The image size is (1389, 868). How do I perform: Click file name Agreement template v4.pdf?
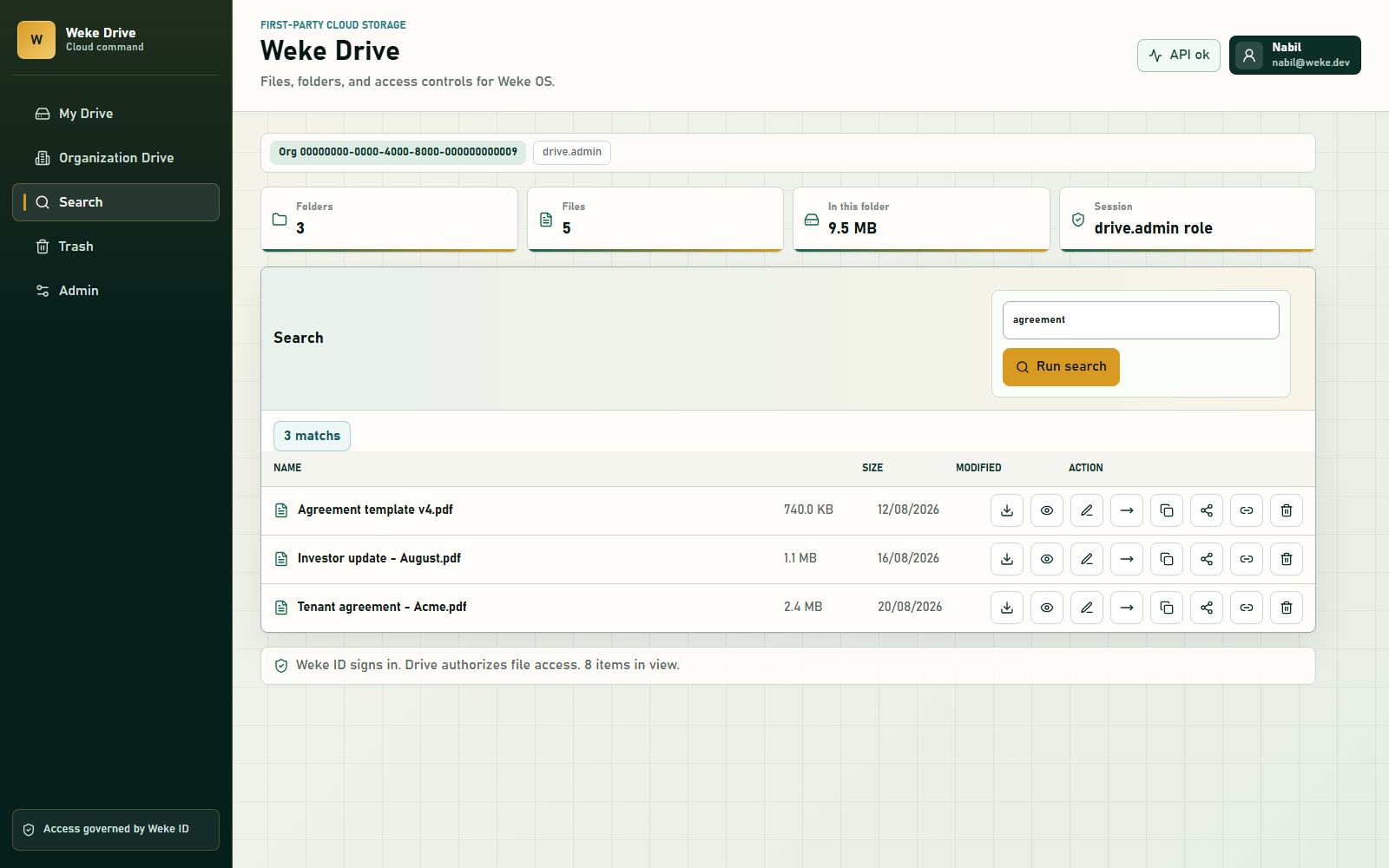pyautogui.click(x=375, y=510)
